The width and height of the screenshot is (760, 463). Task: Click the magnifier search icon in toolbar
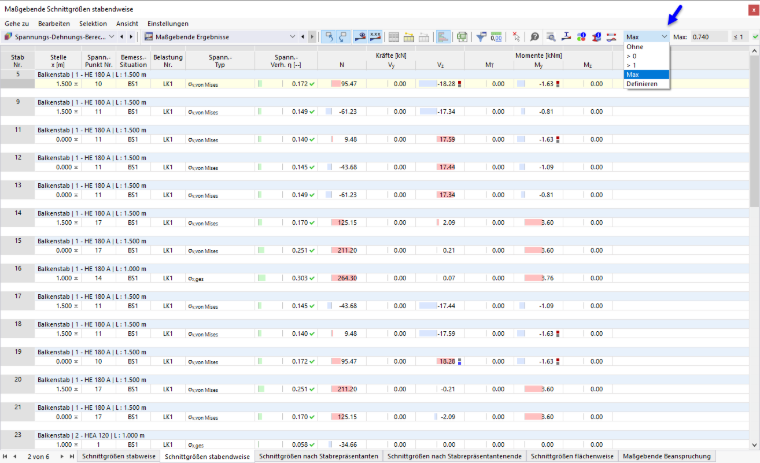[551, 37]
